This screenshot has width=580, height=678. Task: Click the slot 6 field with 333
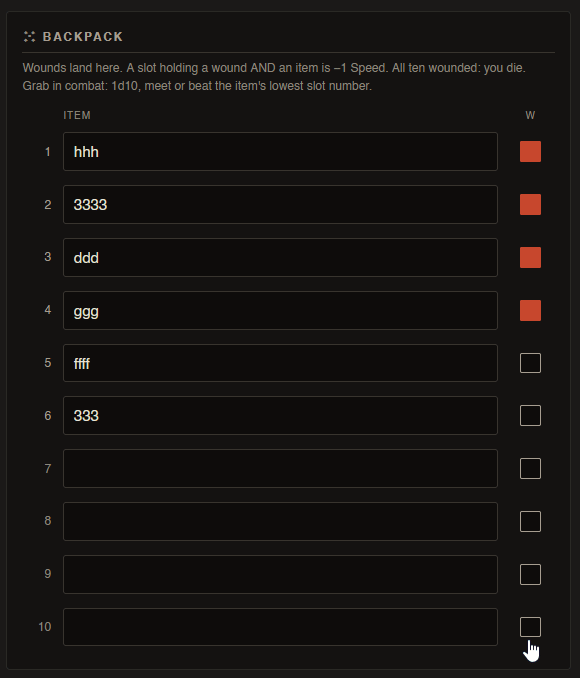coord(280,416)
